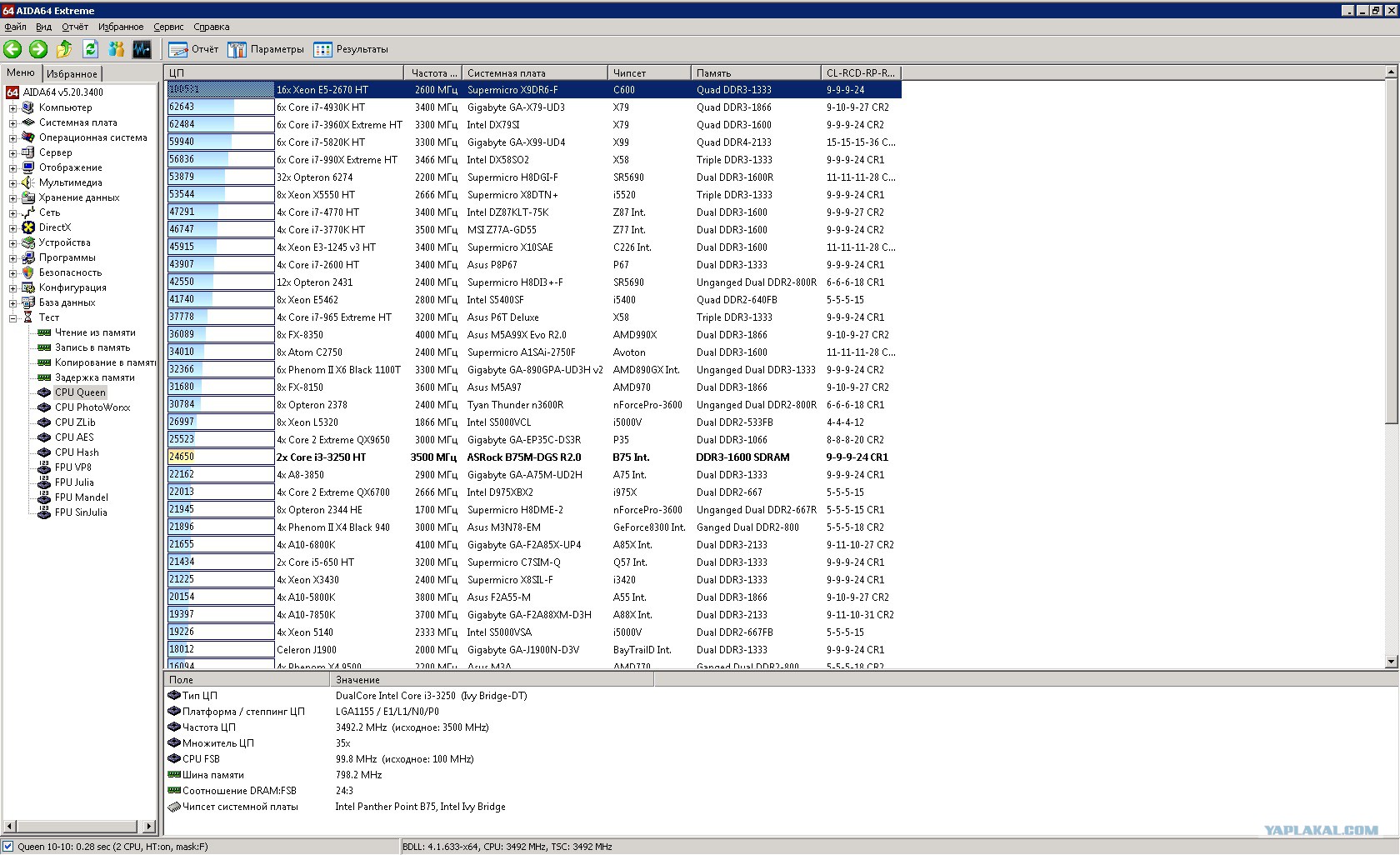
Task: Click the CPU AES chip icon
Action: tap(44, 437)
